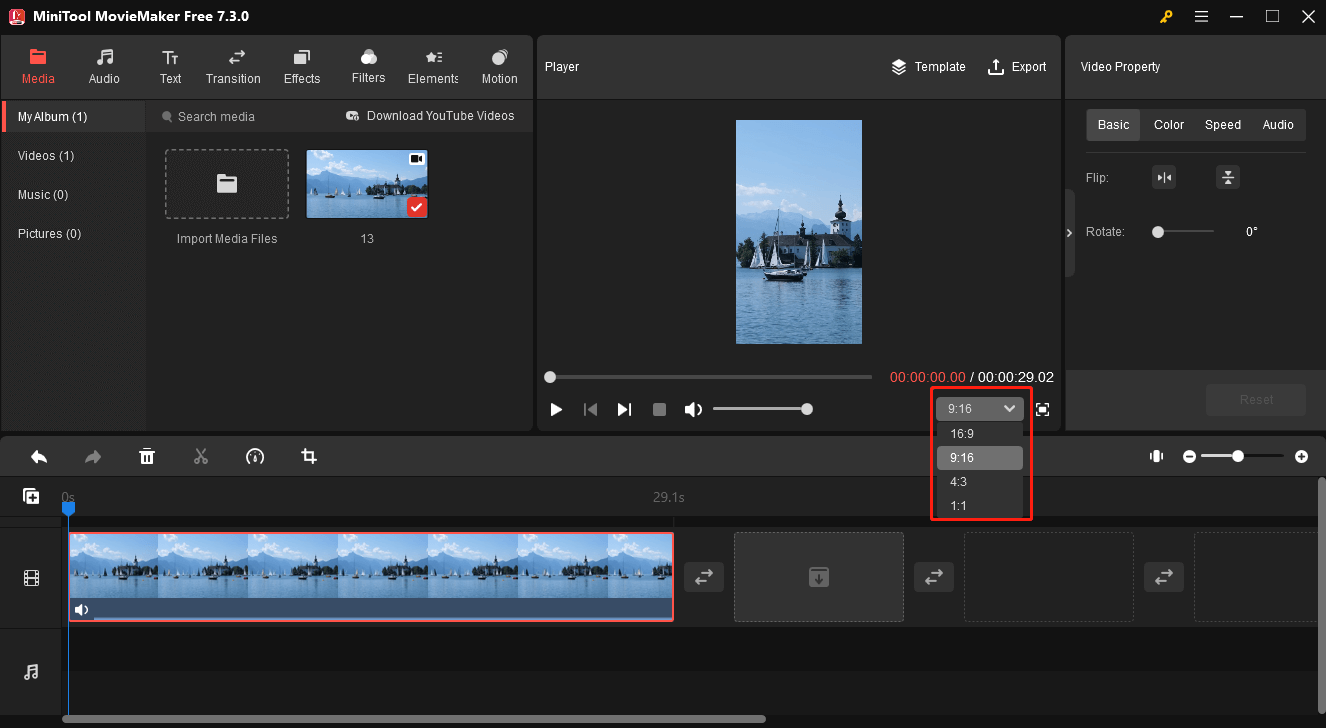Open the hamburger main menu
This screenshot has width=1326, height=728.
[x=1201, y=16]
